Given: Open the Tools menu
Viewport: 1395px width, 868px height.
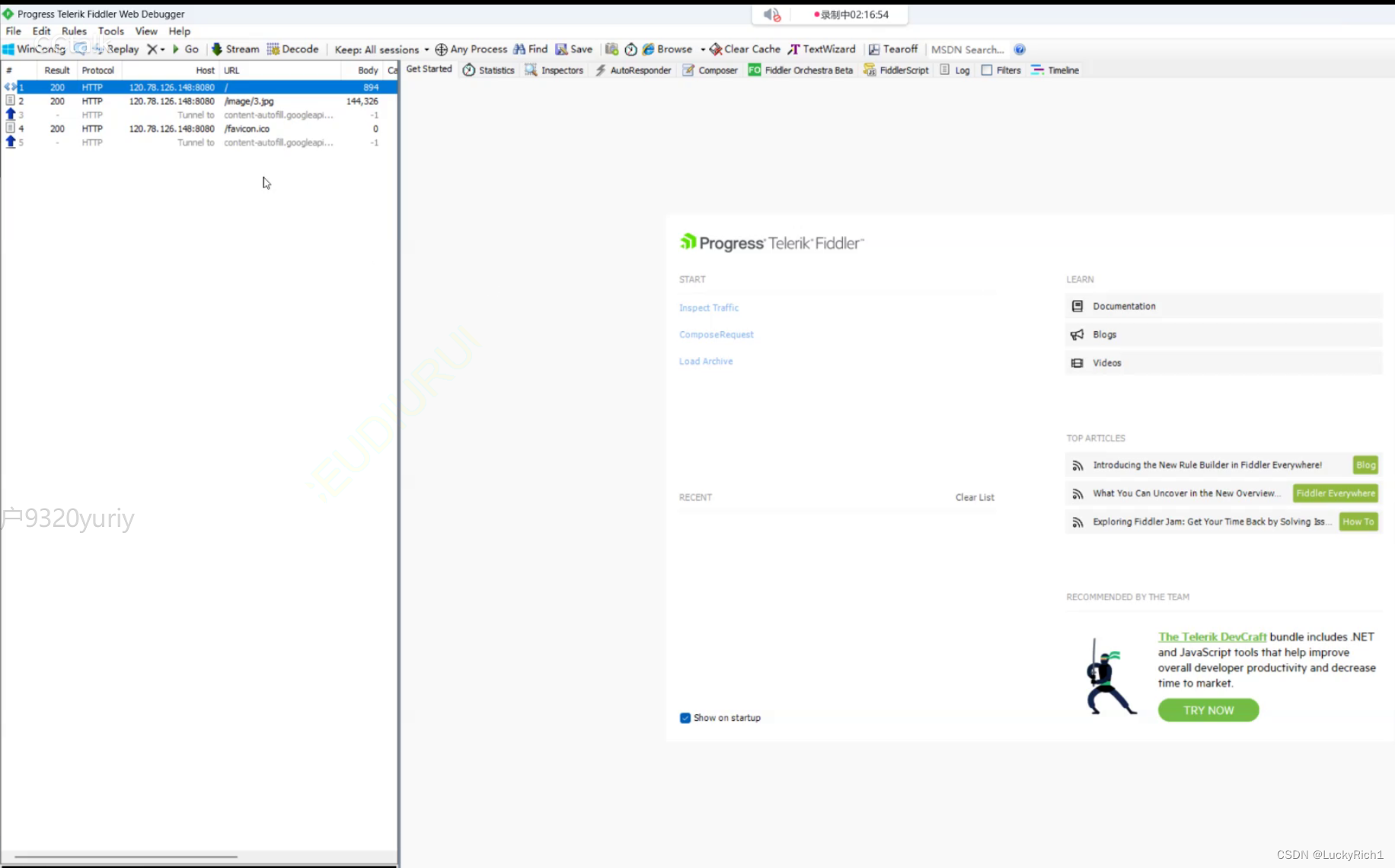Looking at the screenshot, I should (x=110, y=31).
